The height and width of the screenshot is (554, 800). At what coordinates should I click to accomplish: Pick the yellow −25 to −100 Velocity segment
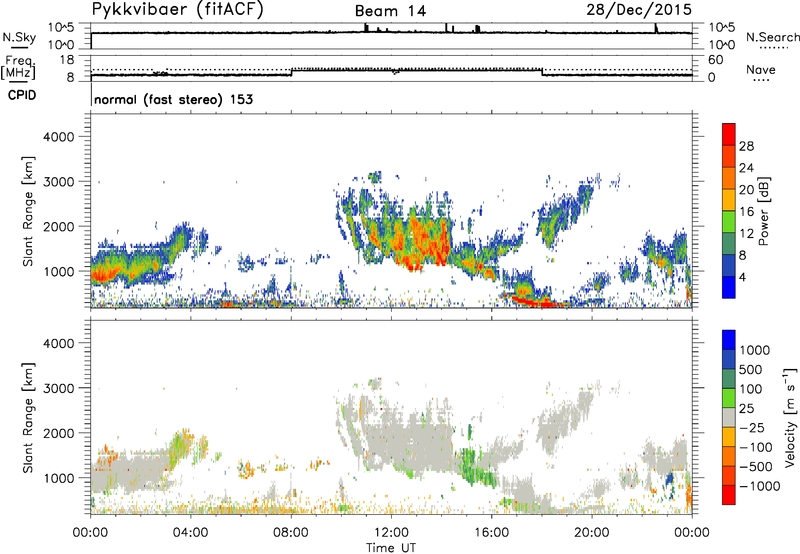[729, 437]
